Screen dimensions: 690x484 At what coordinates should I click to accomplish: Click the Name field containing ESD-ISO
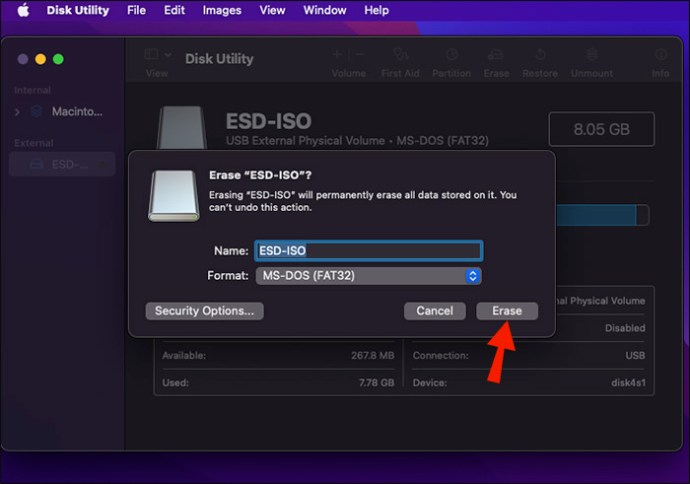[369, 251]
